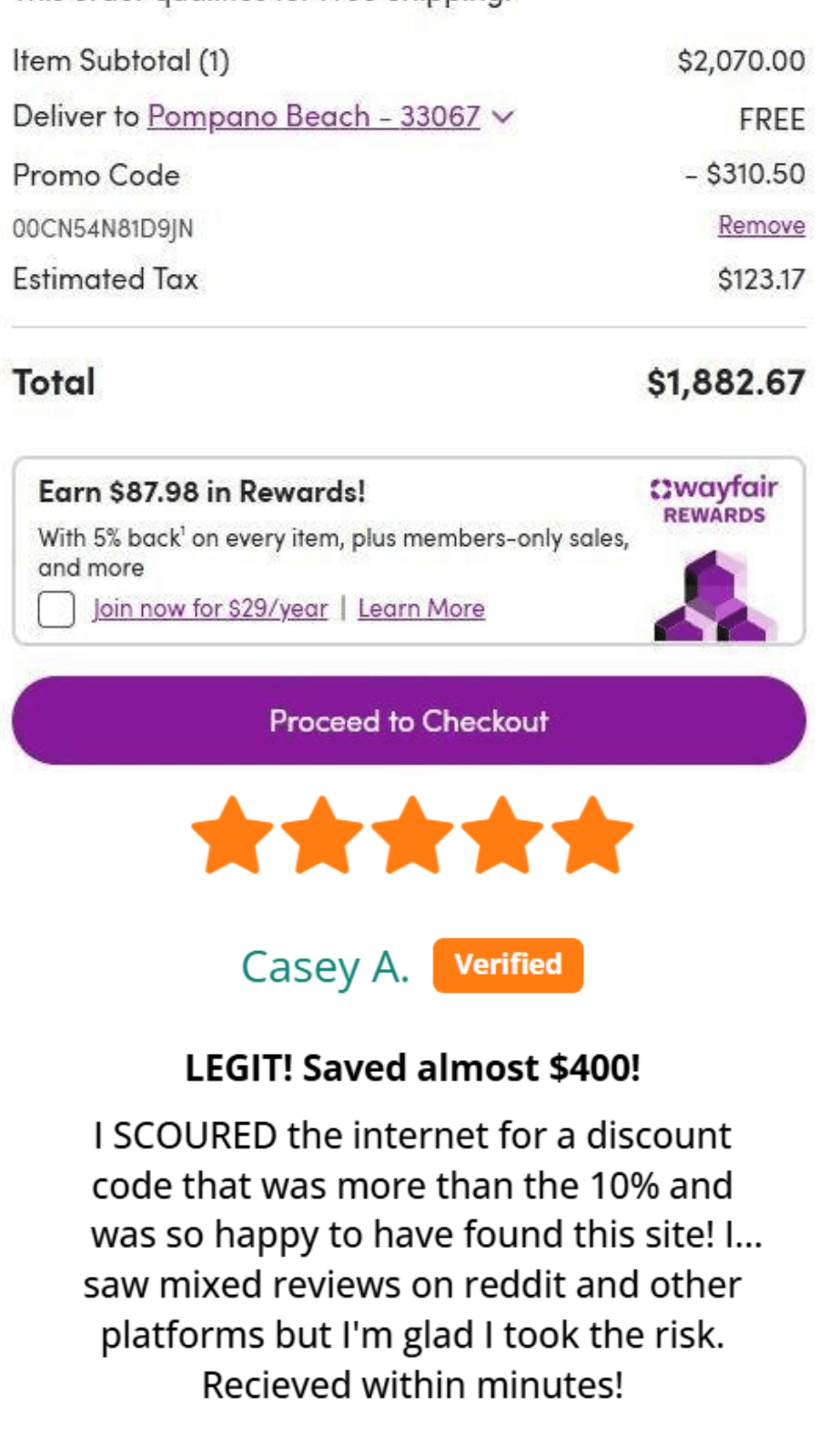Click the review title "LEGIT! Saved almost $400!"

[x=412, y=1067]
